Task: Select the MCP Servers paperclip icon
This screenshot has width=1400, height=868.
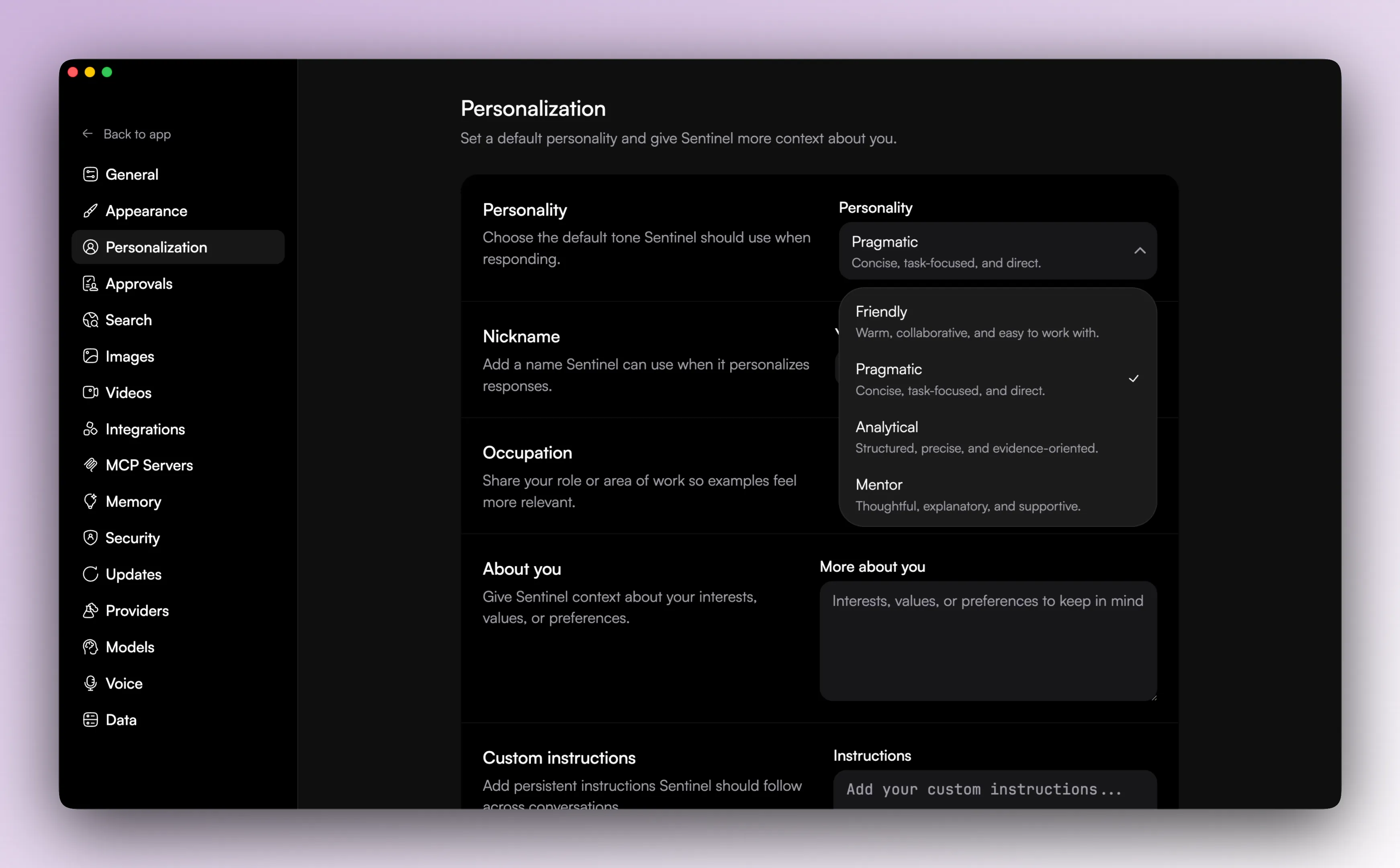Action: [91, 465]
